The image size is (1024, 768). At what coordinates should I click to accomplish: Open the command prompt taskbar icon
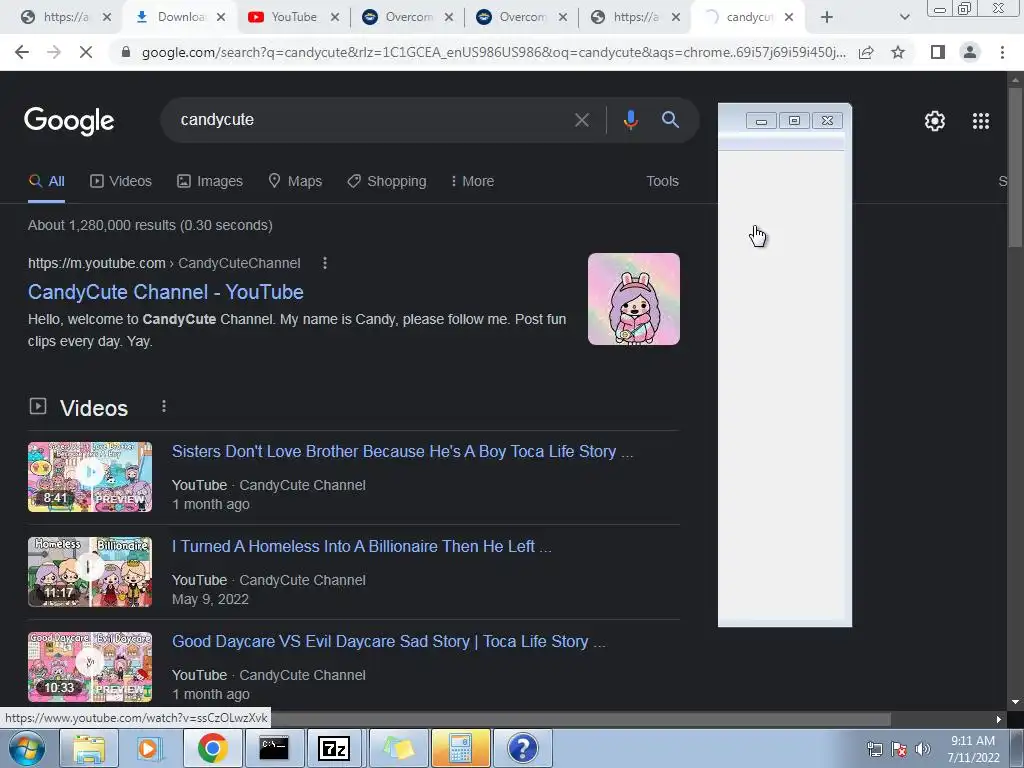pyautogui.click(x=274, y=748)
